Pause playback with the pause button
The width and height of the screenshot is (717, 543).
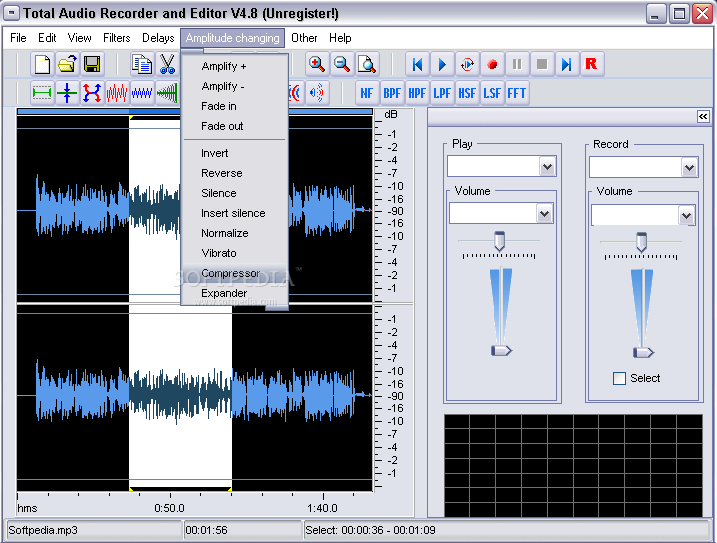point(517,64)
